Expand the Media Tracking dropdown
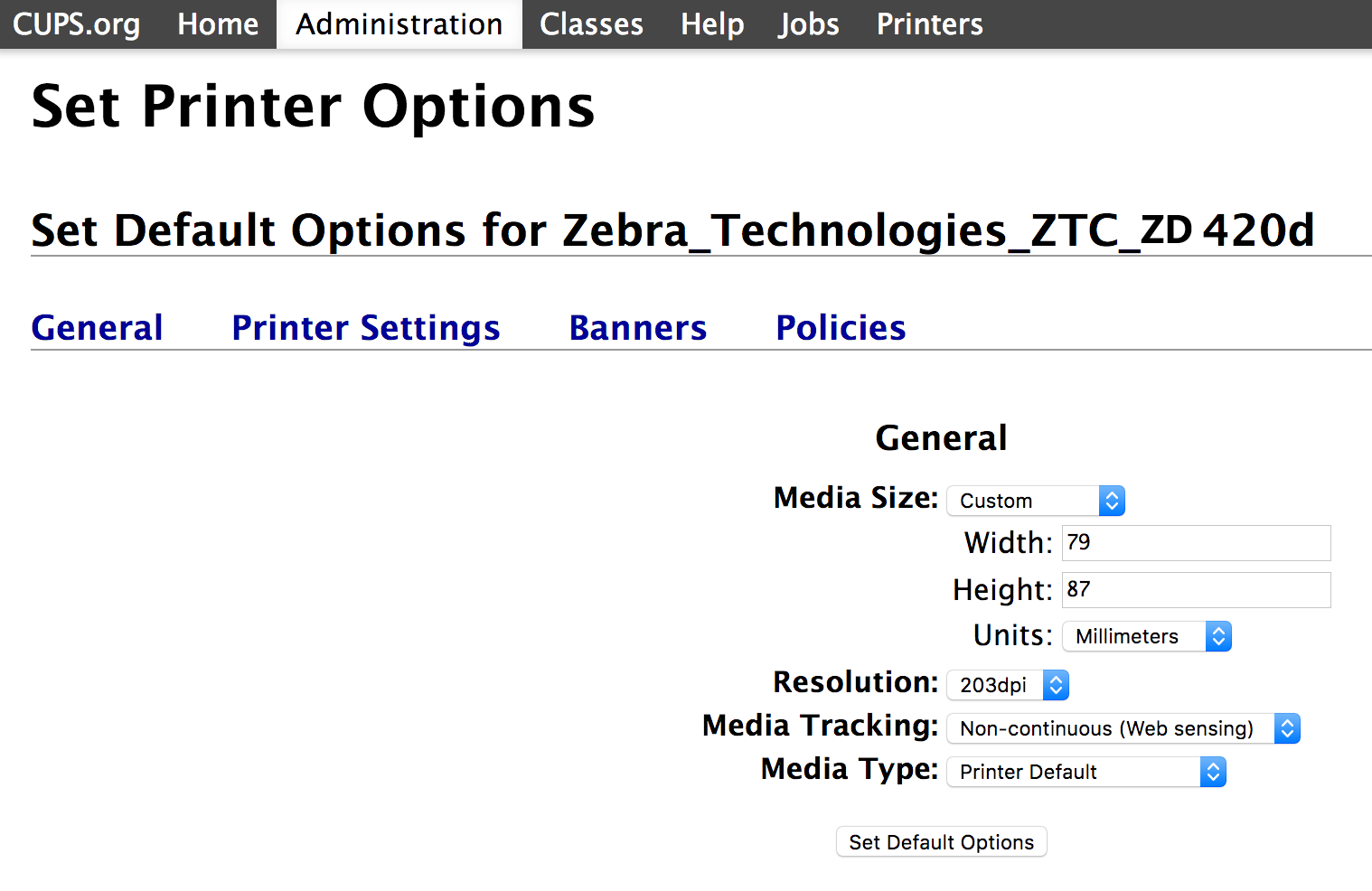The height and width of the screenshot is (891, 1372). (1123, 728)
